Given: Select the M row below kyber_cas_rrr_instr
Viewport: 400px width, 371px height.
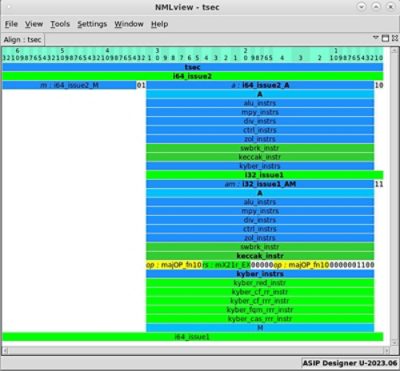Looking at the screenshot, I should 260,328.
